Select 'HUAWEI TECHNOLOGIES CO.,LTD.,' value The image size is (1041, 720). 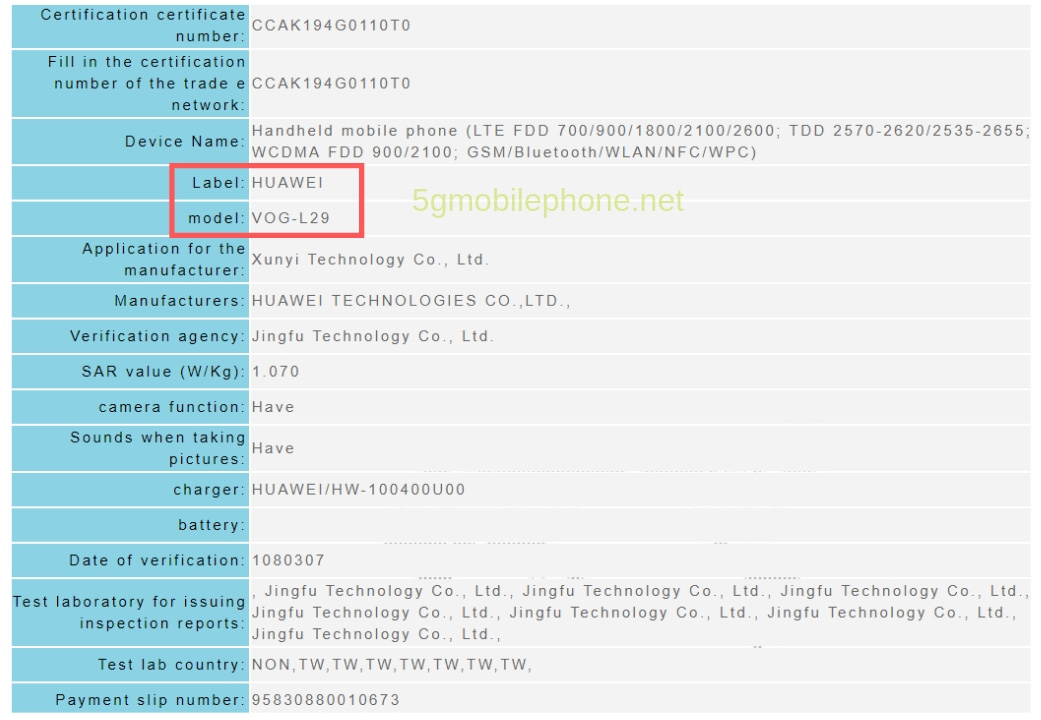tap(411, 301)
